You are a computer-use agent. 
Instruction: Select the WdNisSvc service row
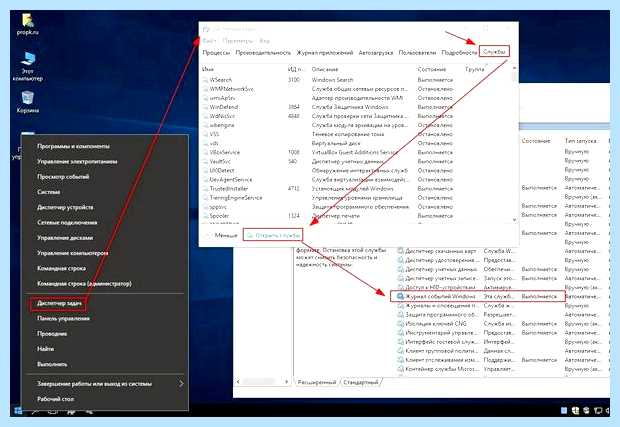pos(327,116)
